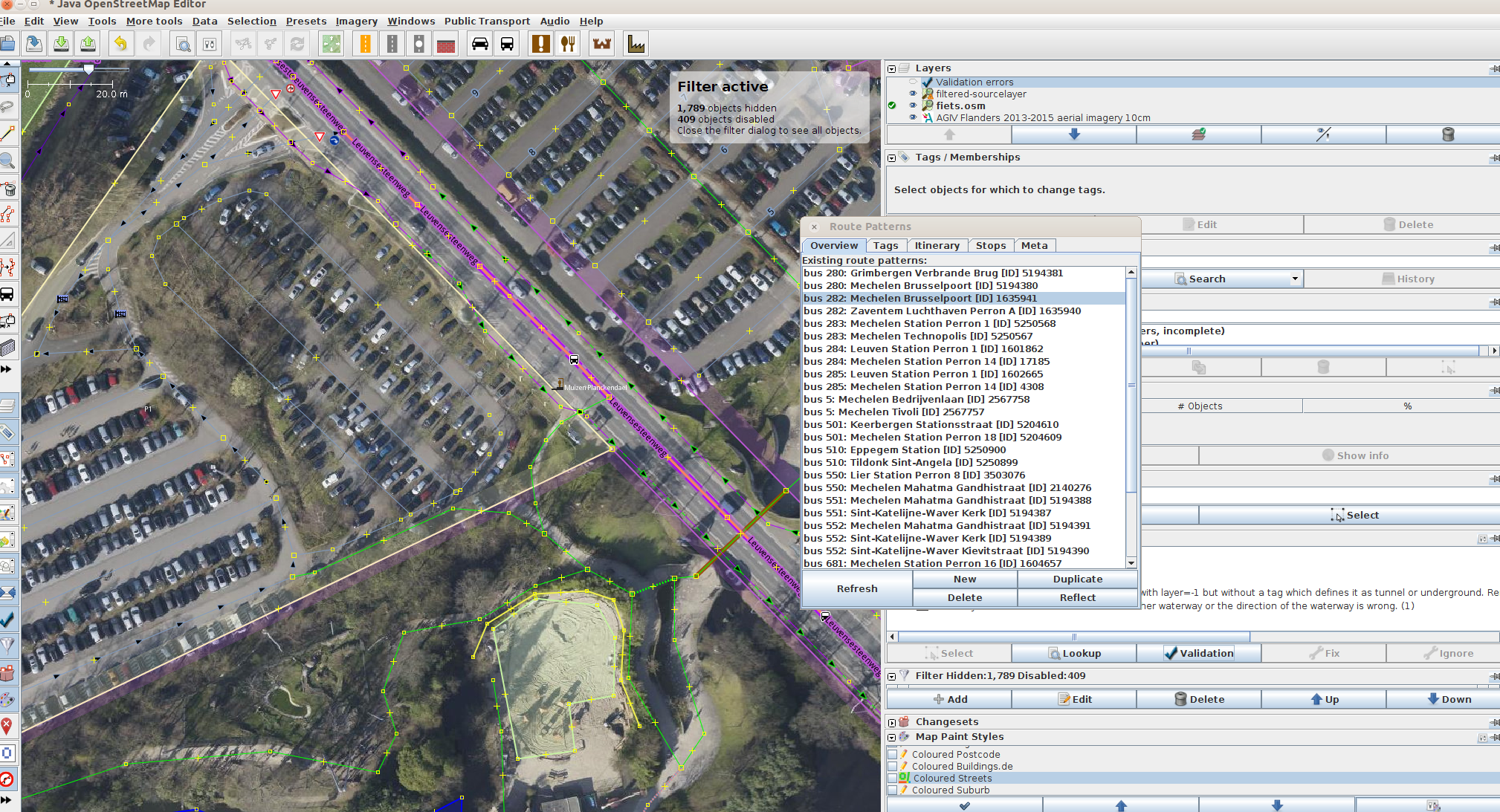Show the Validation errors layer
Viewport: 1500px width, 812px height.
pos(913,82)
